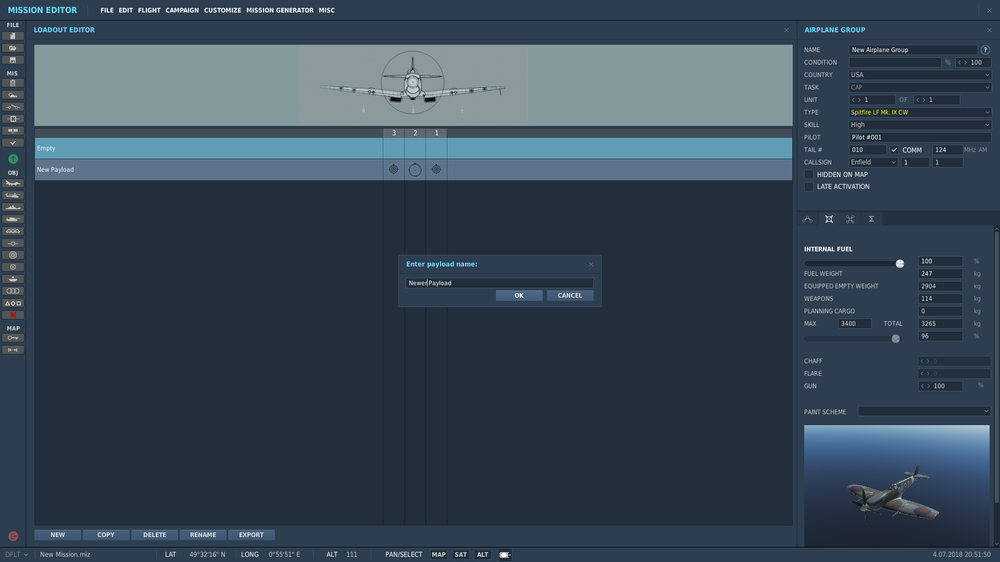
Task: Click the new mission file icon
Action: coord(13,36)
